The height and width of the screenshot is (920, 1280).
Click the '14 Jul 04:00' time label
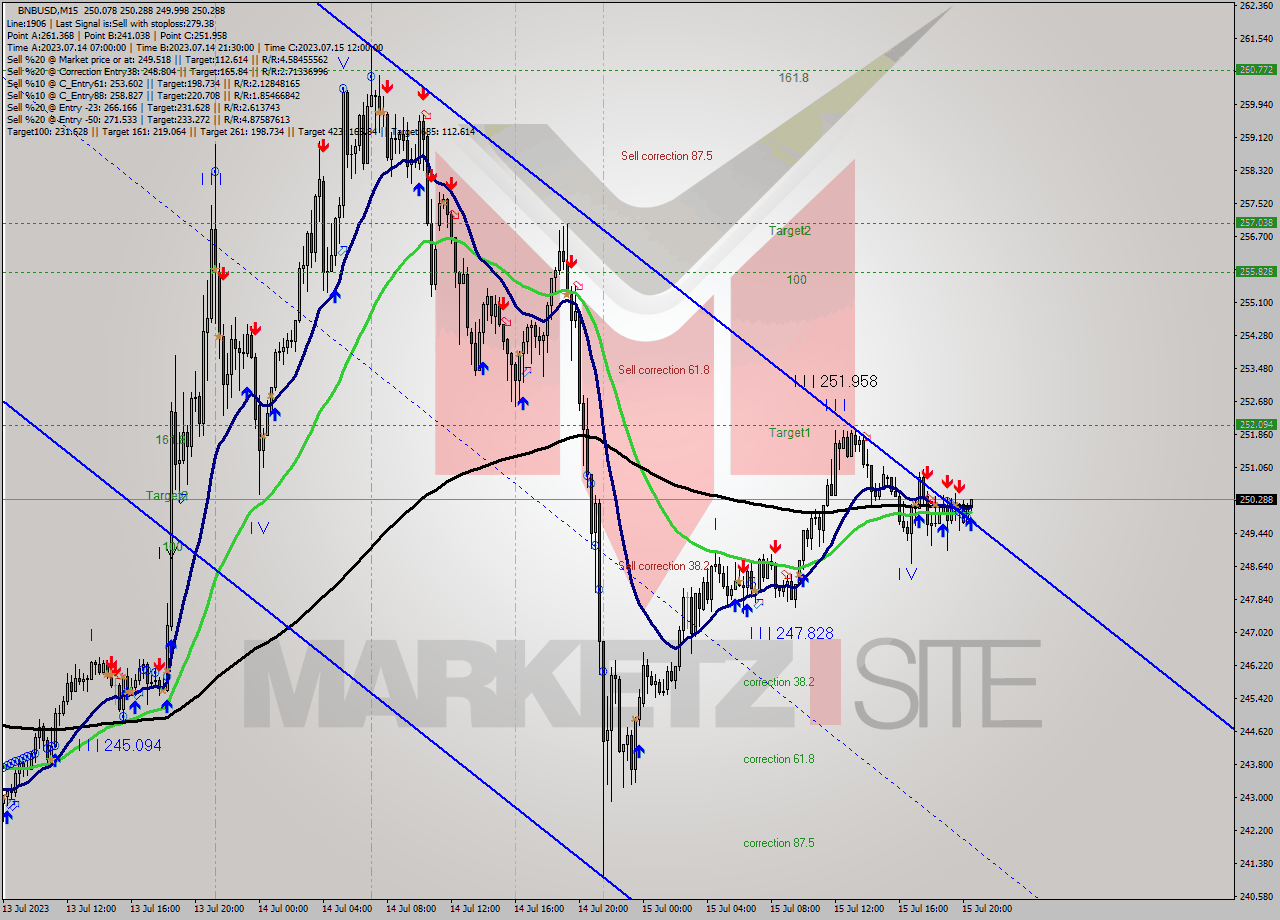click(347, 909)
